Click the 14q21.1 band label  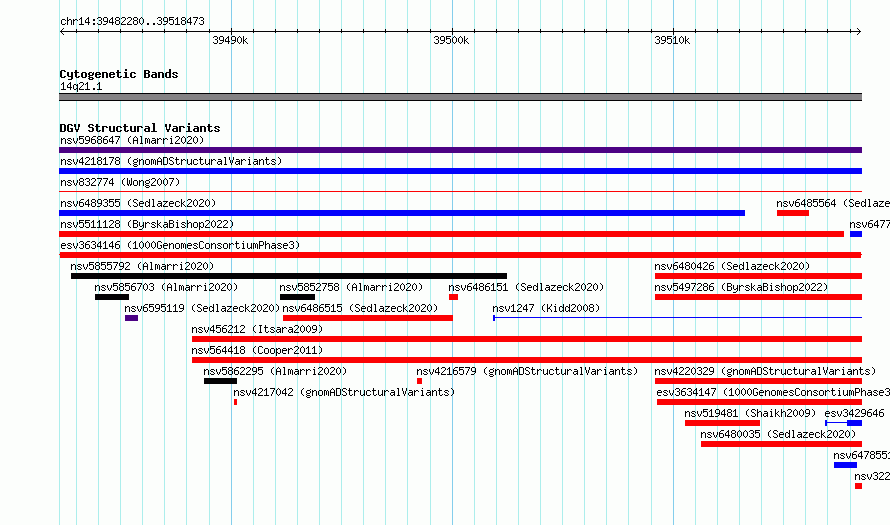tap(81, 86)
